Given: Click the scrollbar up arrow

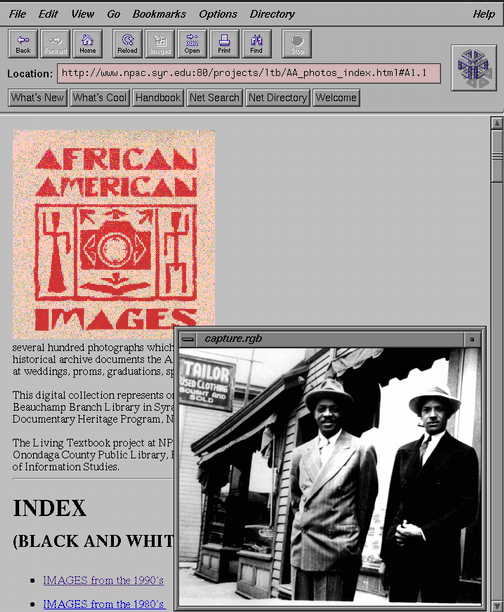Looking at the screenshot, I should point(497,123).
